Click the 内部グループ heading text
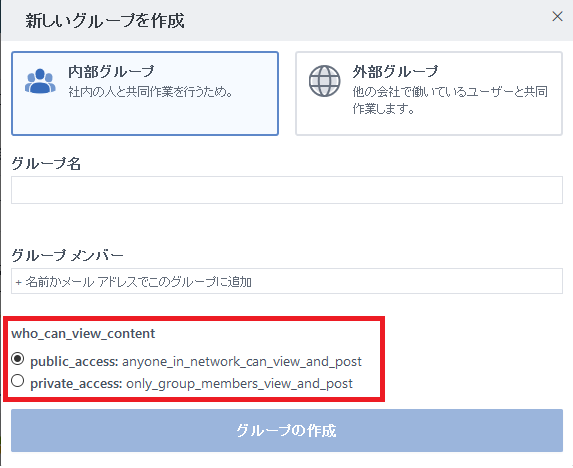This screenshot has height=468, width=573. (111, 72)
